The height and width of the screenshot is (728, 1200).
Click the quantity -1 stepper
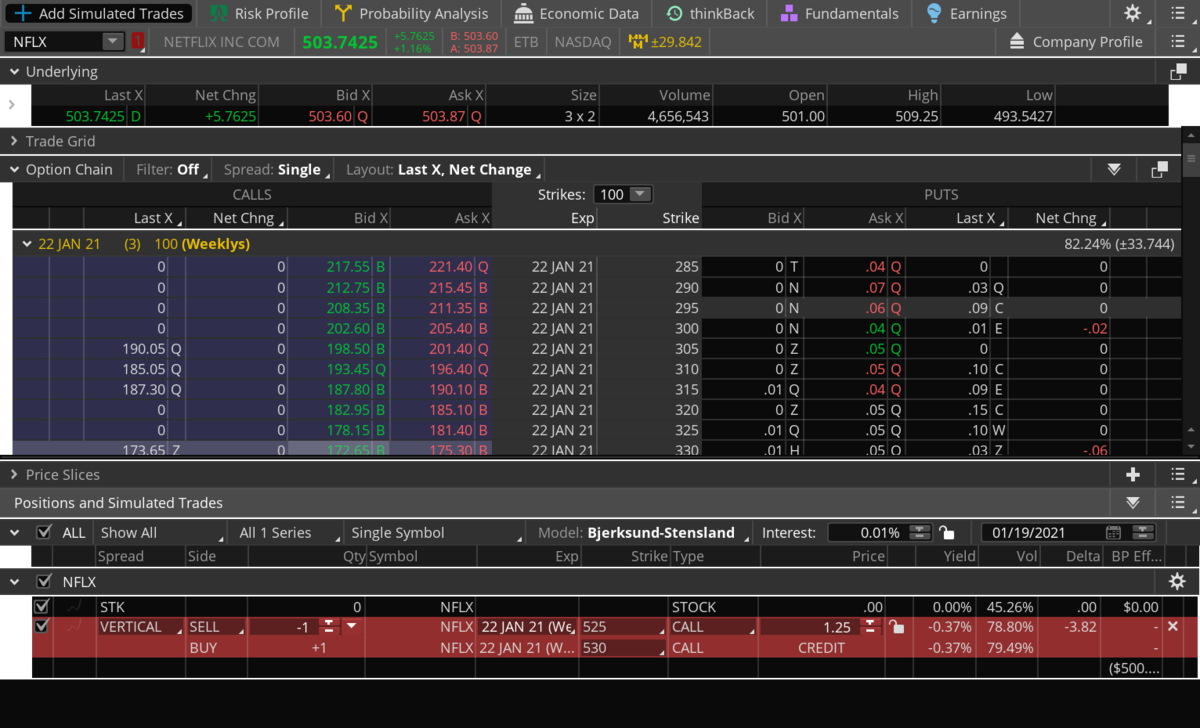click(328, 627)
